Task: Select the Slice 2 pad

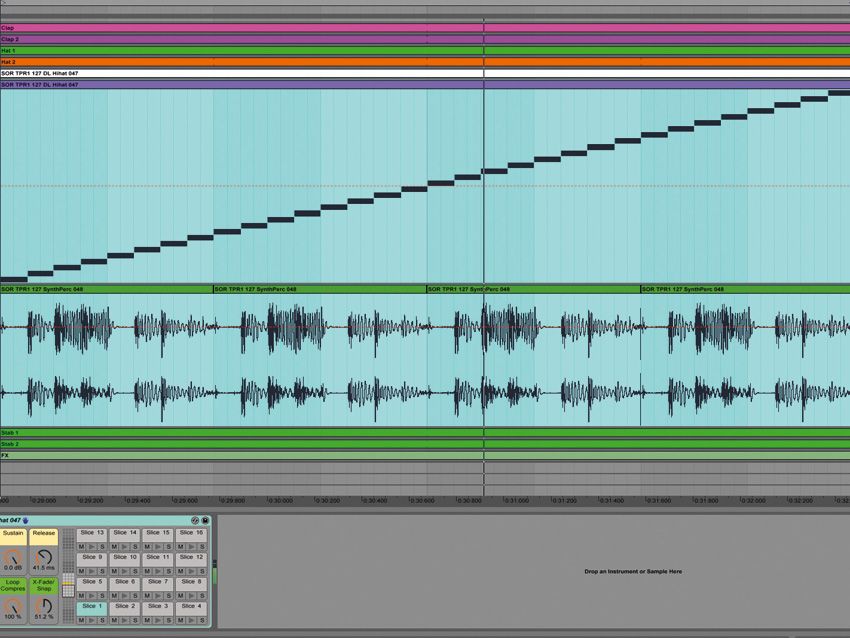Action: coord(123,607)
